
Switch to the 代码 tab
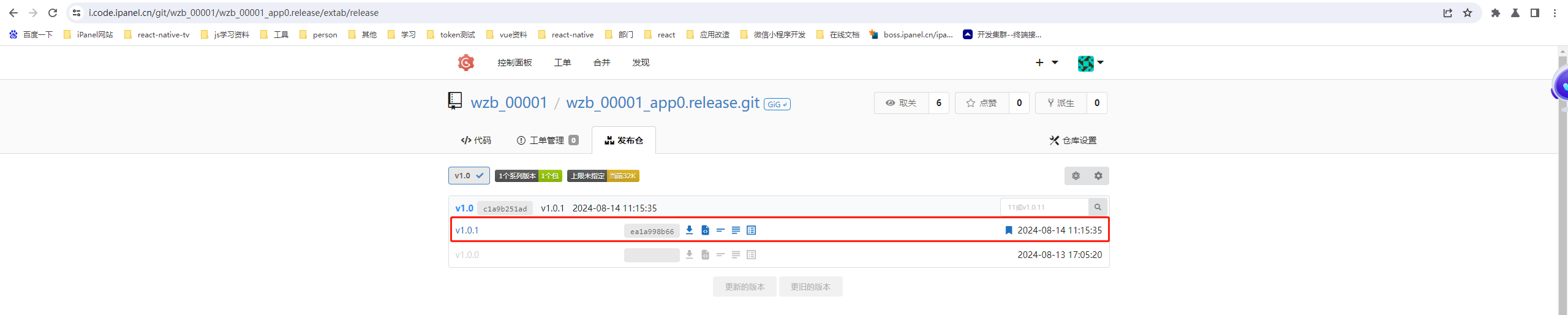coord(476,140)
